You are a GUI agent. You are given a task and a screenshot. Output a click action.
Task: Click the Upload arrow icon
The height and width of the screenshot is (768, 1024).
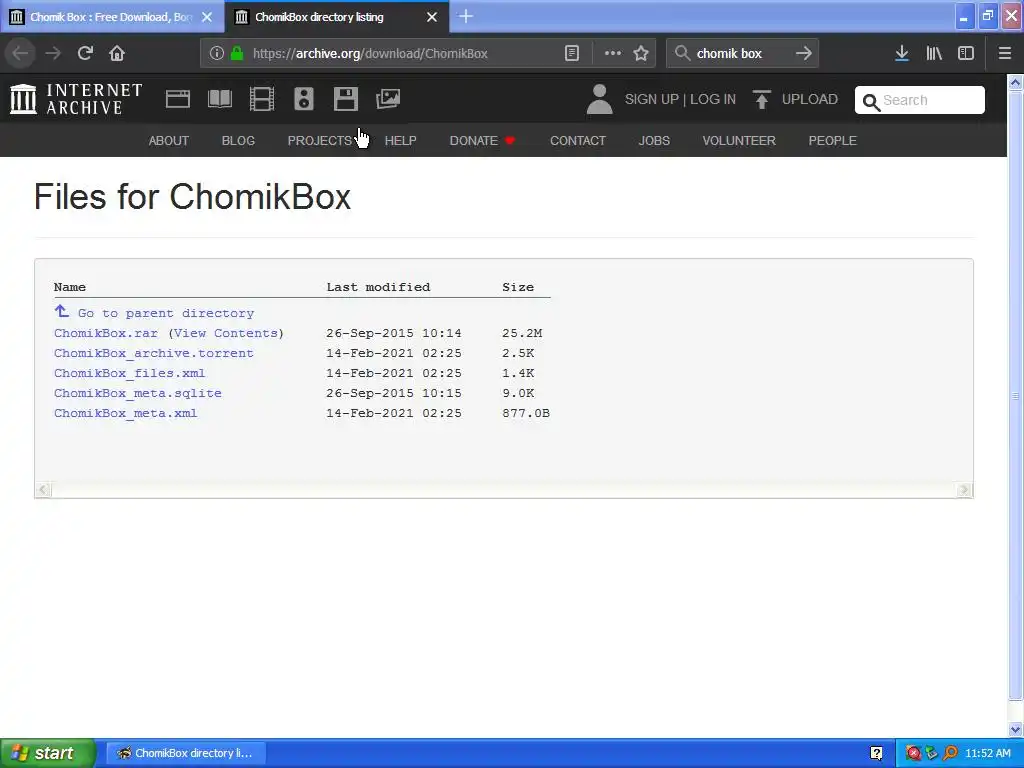pyautogui.click(x=761, y=99)
